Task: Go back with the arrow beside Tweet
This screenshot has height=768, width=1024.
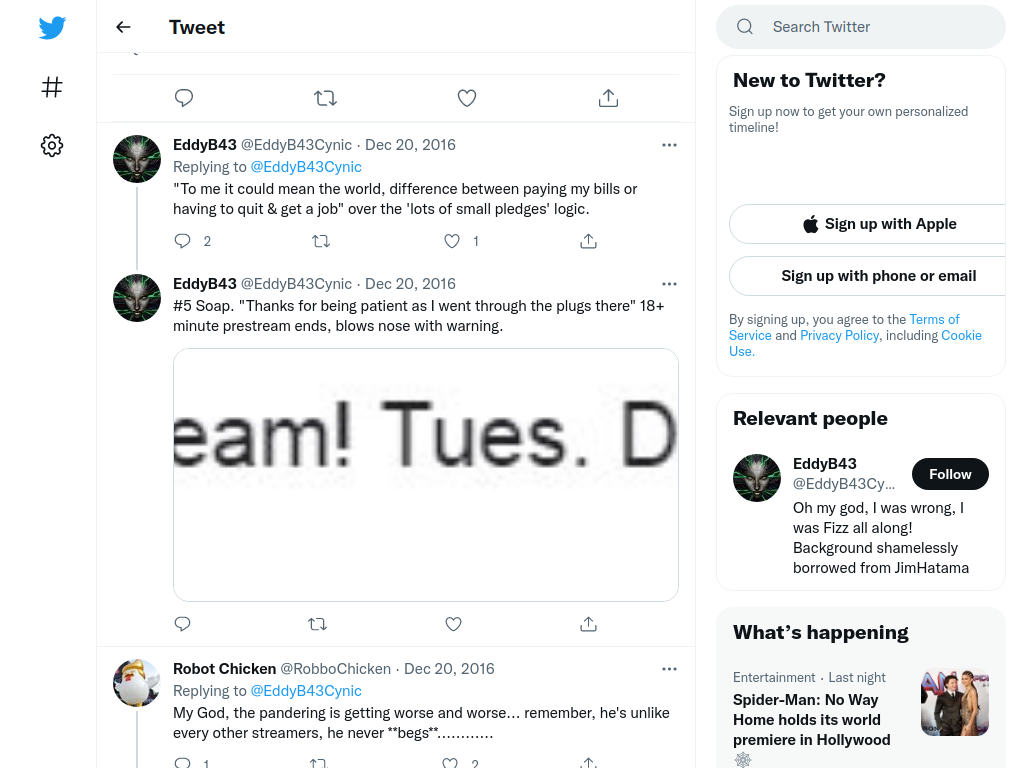Action: (123, 27)
